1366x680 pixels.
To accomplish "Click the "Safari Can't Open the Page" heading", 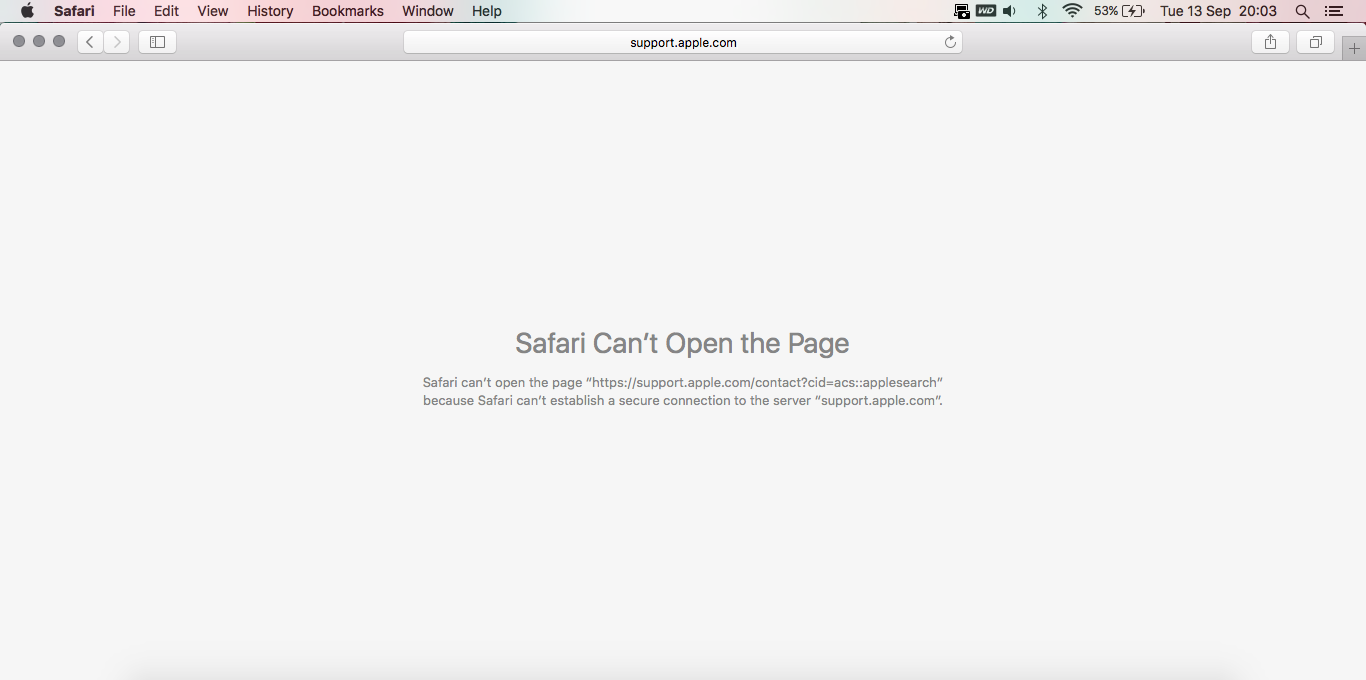I will point(682,343).
